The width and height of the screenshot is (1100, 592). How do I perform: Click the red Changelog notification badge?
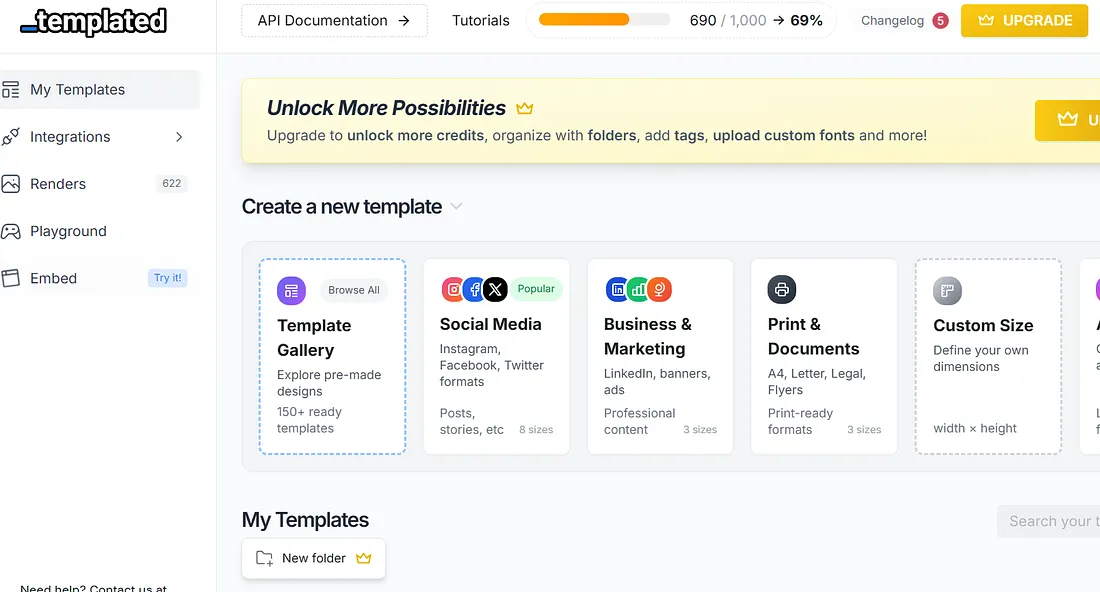click(941, 20)
